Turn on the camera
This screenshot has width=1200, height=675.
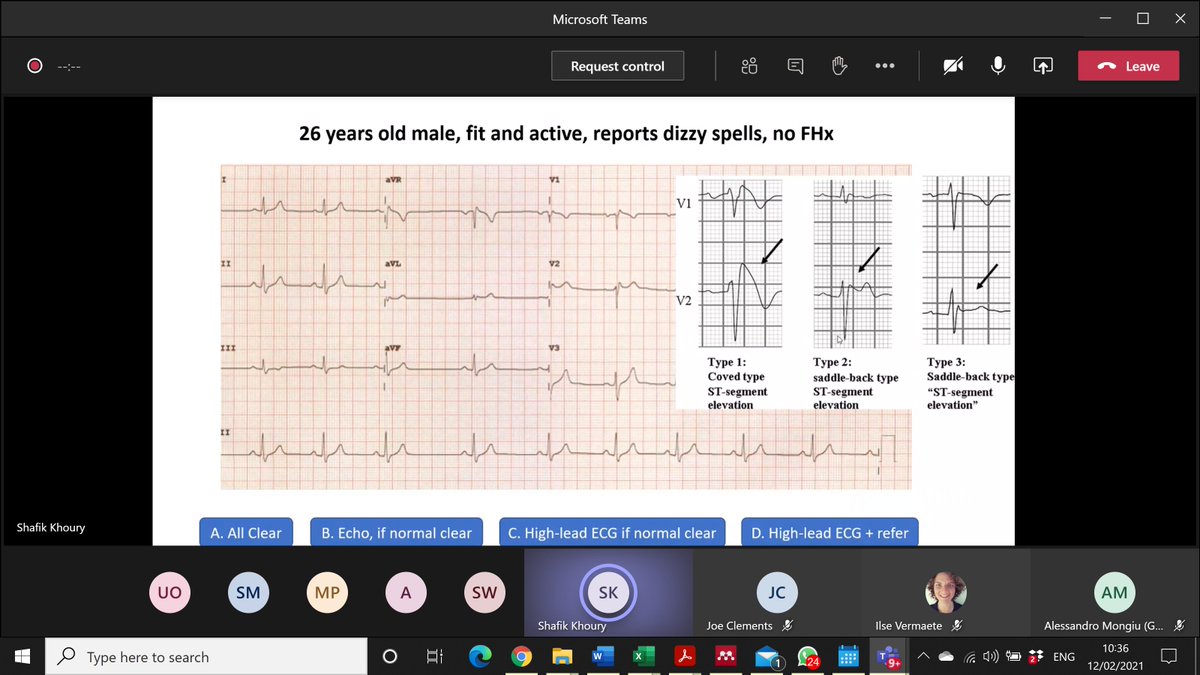point(952,65)
